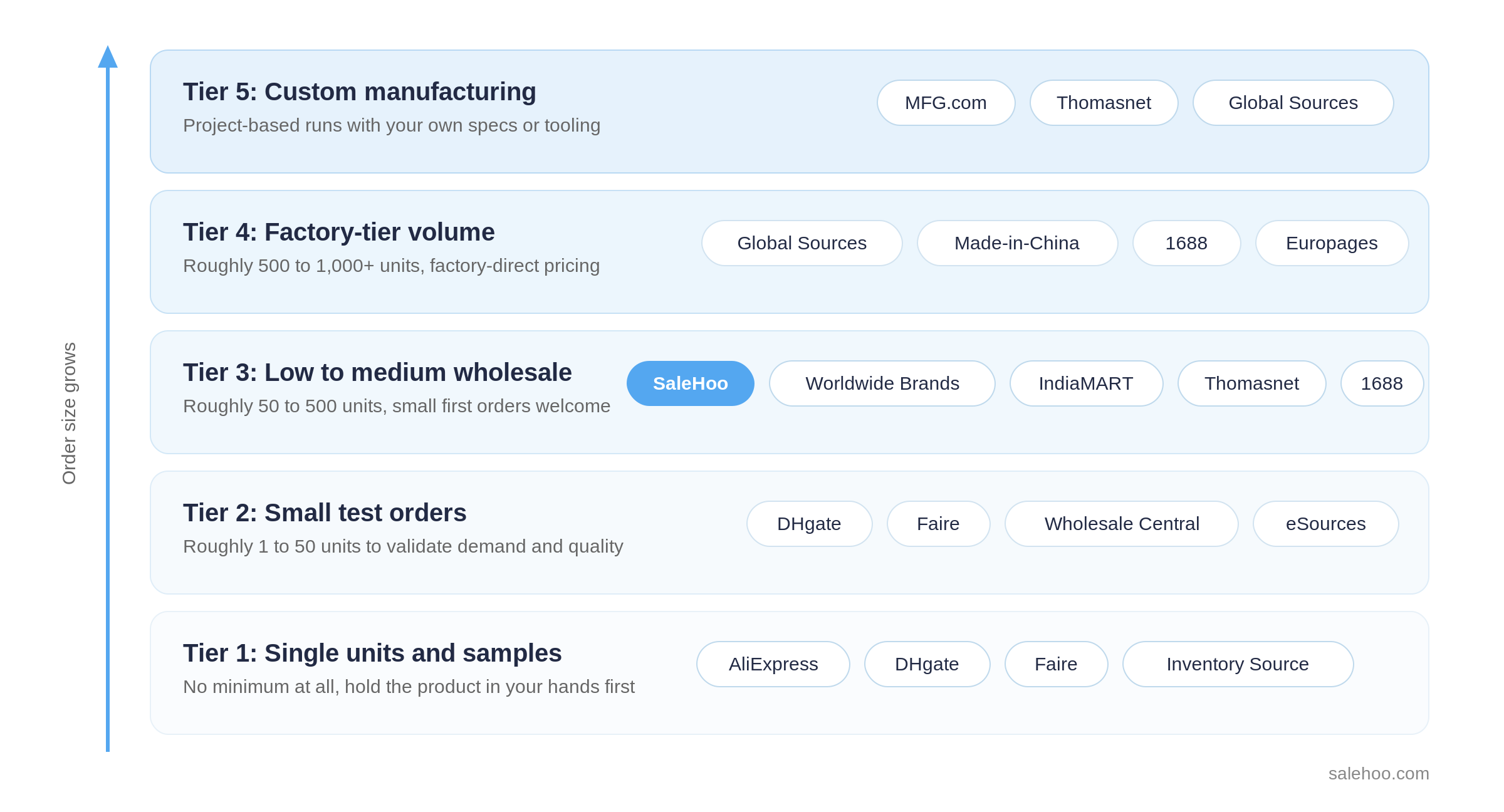The height and width of the screenshot is (812, 1504).
Task: Click the highlighted SaleHoo pill
Action: click(690, 383)
